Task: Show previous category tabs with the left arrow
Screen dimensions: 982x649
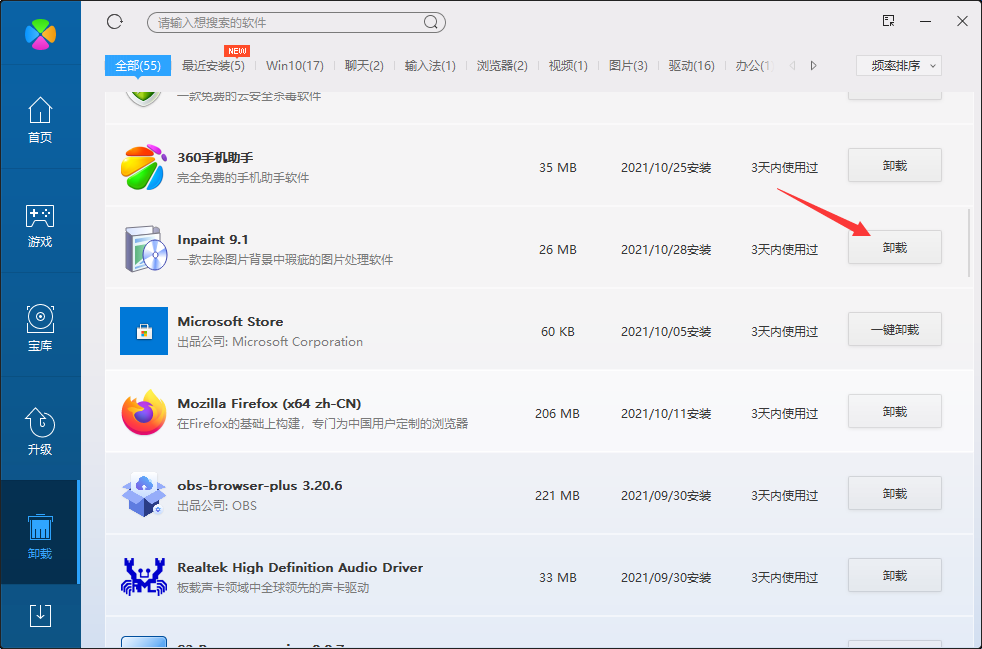Action: 792,66
